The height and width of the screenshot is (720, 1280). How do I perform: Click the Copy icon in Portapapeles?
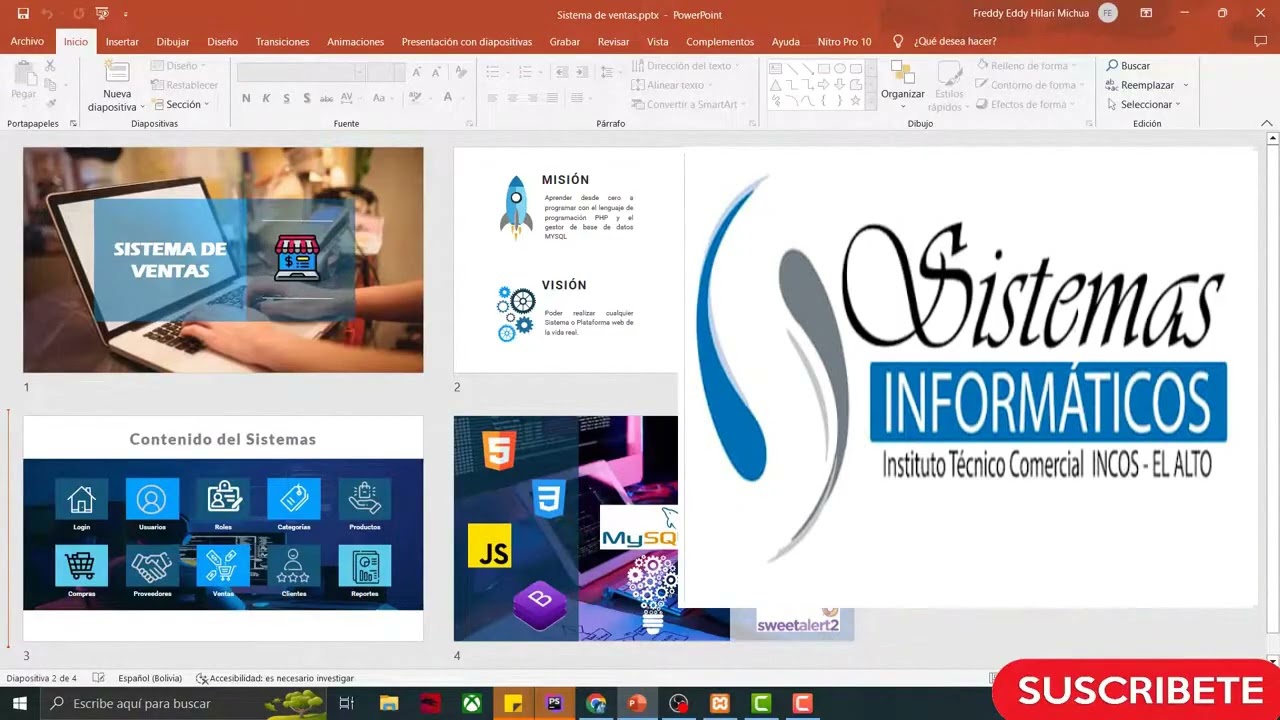(x=50, y=85)
